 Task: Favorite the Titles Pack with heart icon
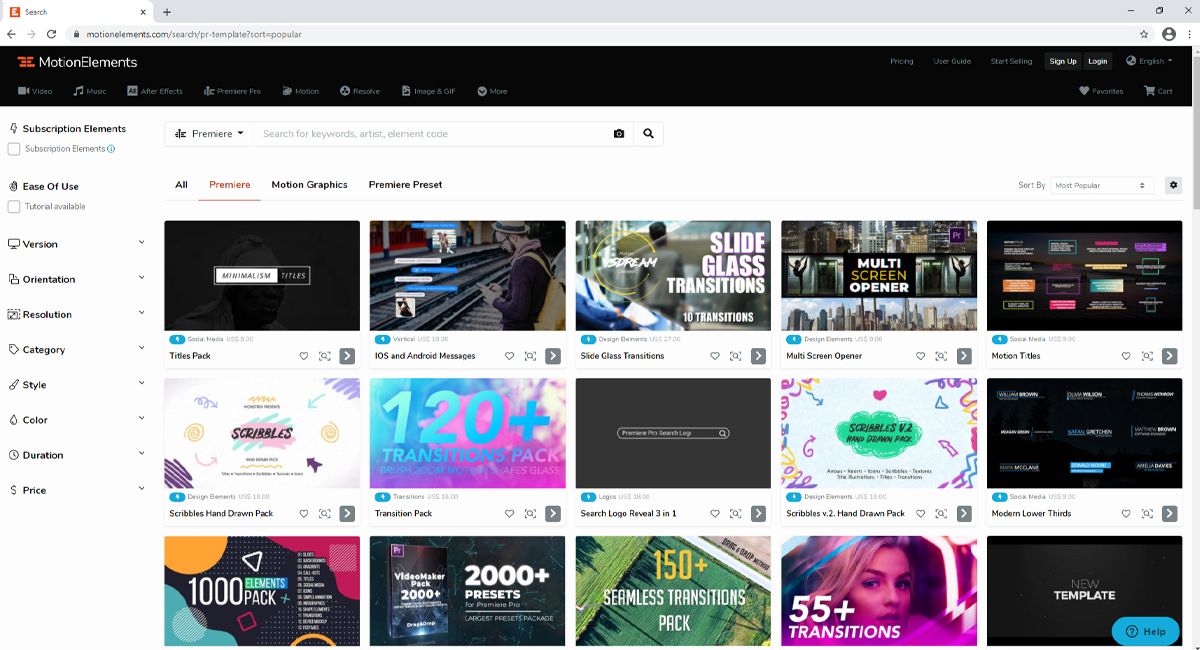(304, 356)
